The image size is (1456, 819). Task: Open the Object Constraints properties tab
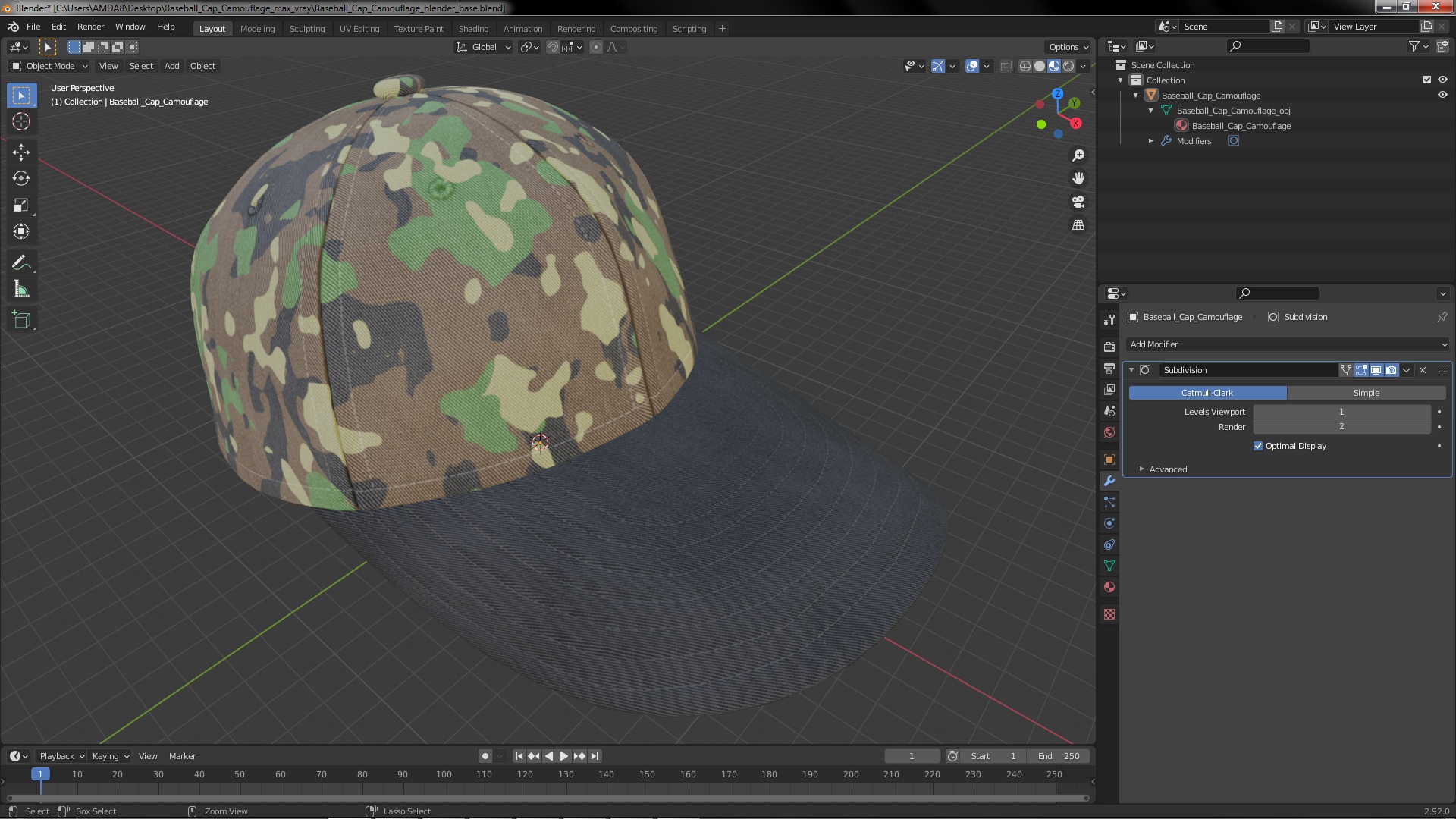[x=1109, y=544]
